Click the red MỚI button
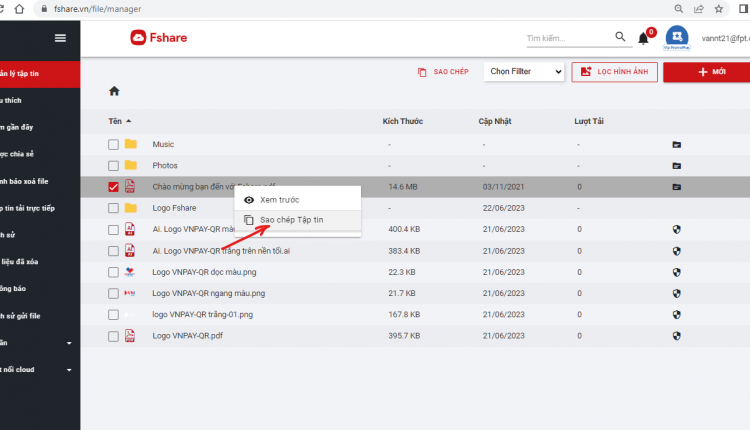Viewport: 750px width, 430px height. pos(706,72)
